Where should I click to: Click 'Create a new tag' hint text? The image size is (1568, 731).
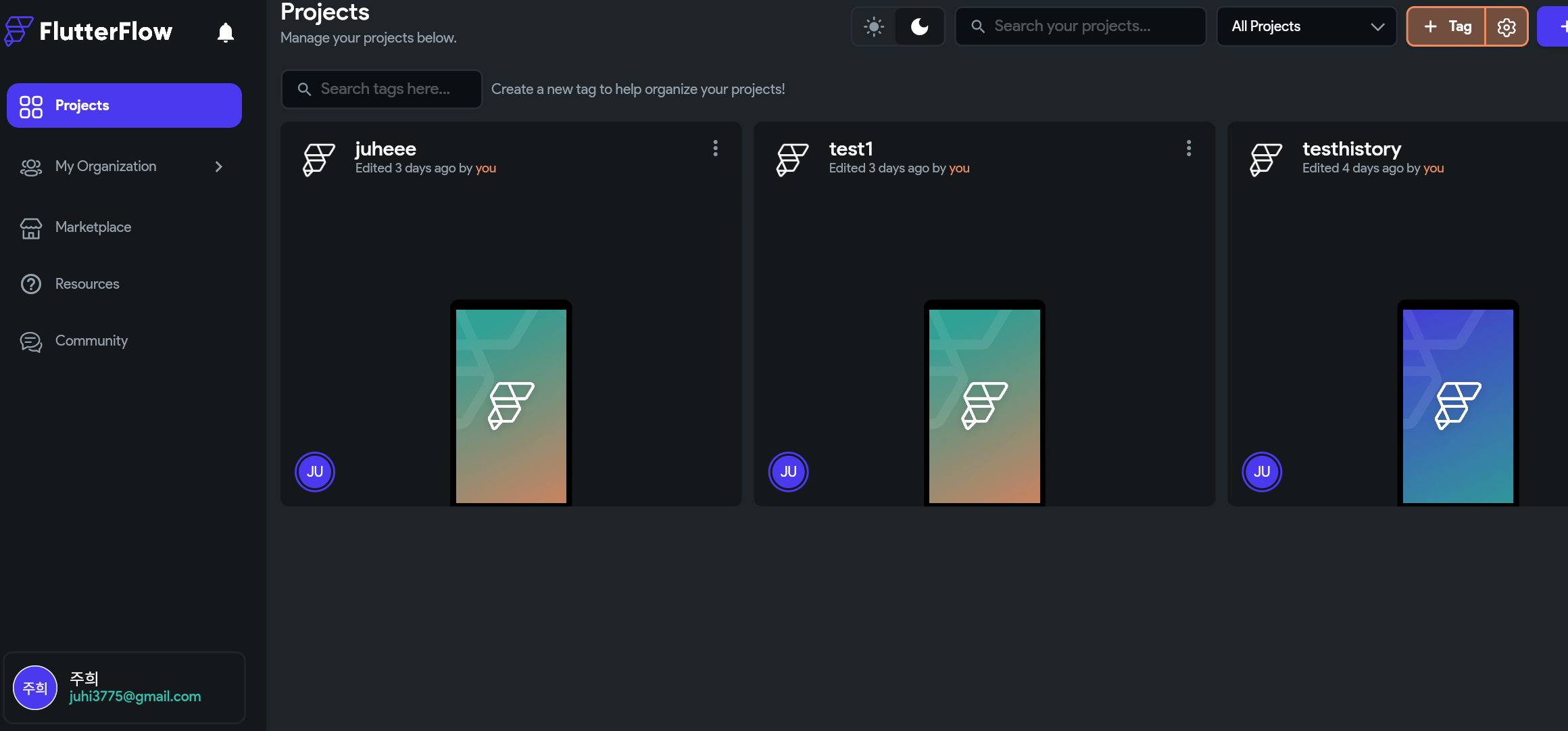(638, 89)
